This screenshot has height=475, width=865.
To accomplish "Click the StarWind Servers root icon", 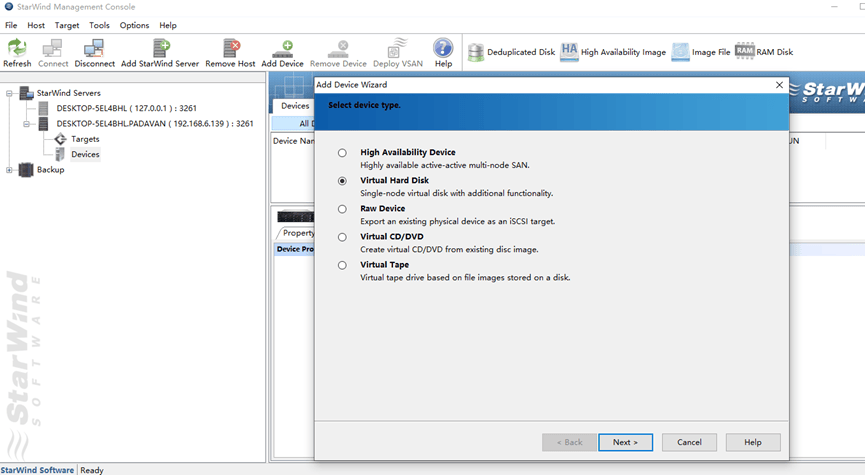I will [26, 93].
